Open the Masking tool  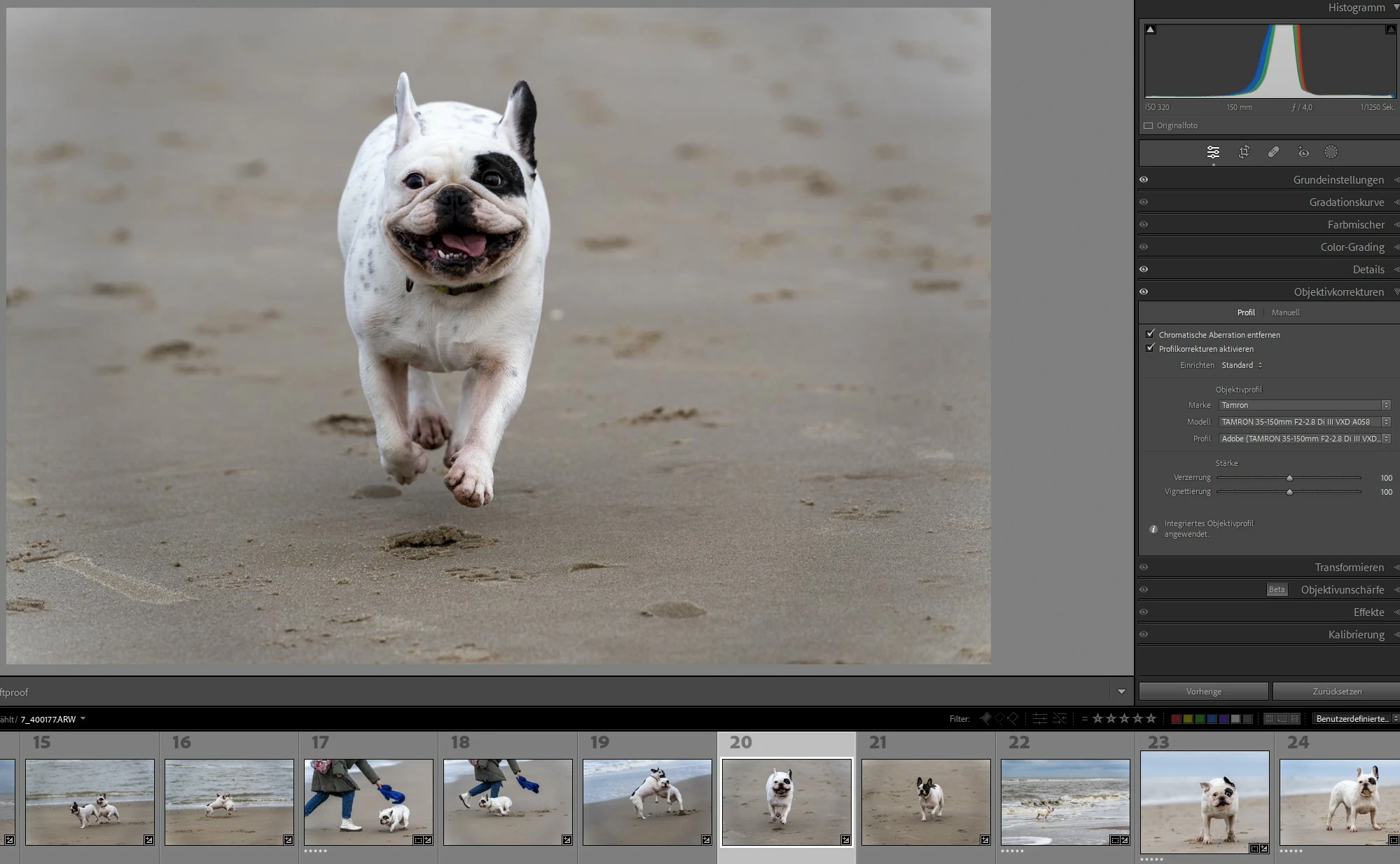pyautogui.click(x=1331, y=152)
